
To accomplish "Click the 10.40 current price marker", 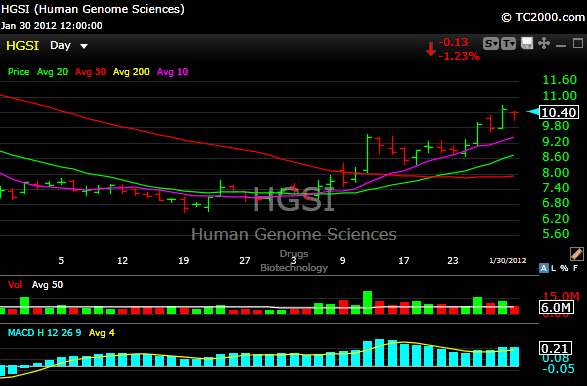I will pyautogui.click(x=559, y=112).
